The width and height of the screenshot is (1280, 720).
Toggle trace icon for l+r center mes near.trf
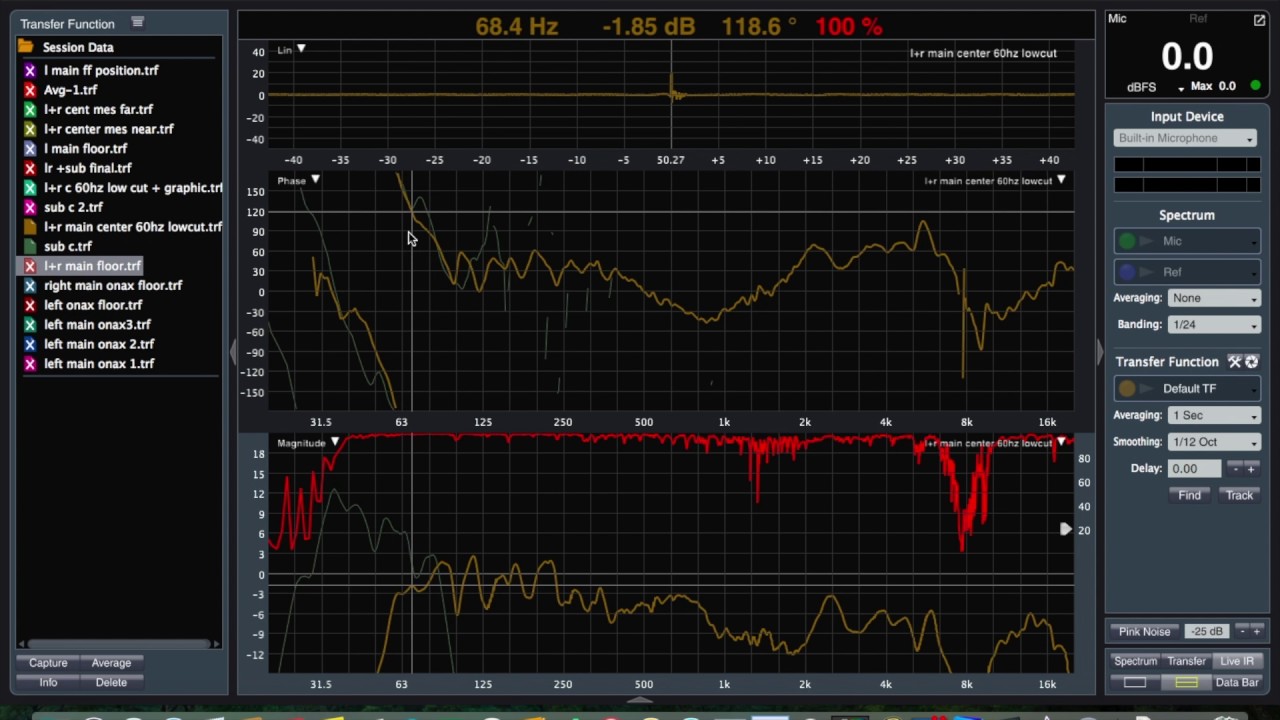tap(30, 129)
